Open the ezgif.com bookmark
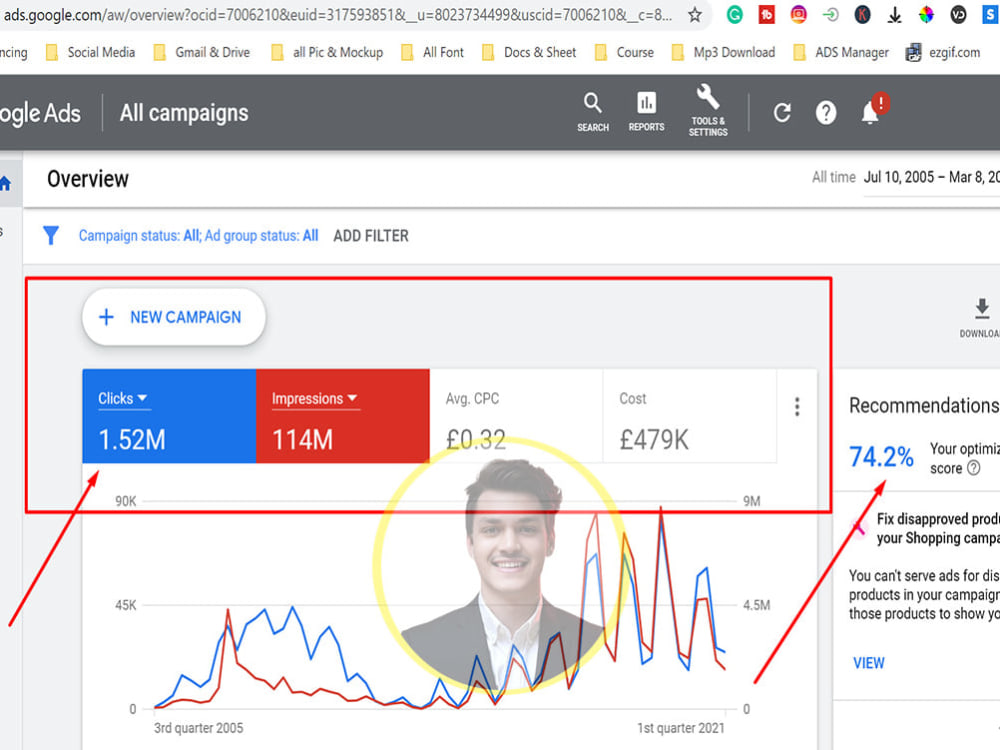Screen dimensions: 1000x750 943,52
